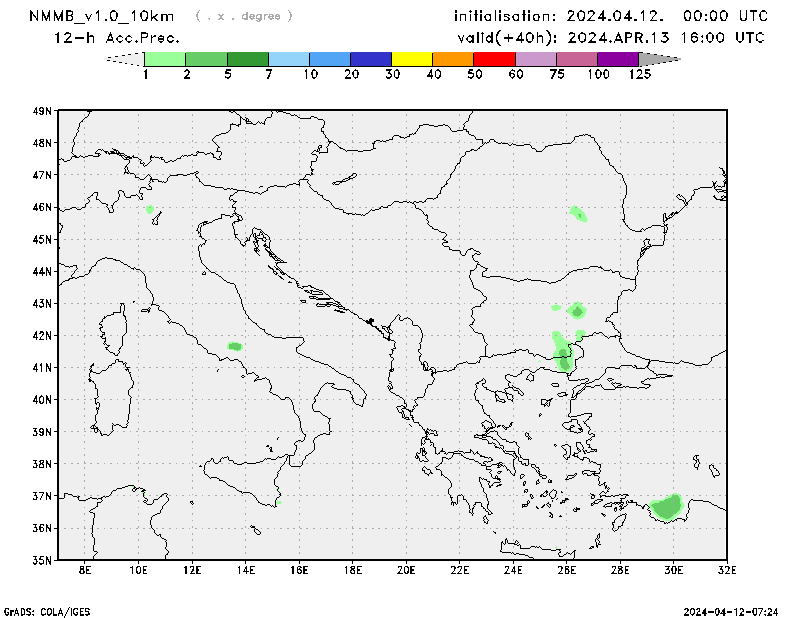Choose the purple 100-125 legend swatch

coord(617,59)
